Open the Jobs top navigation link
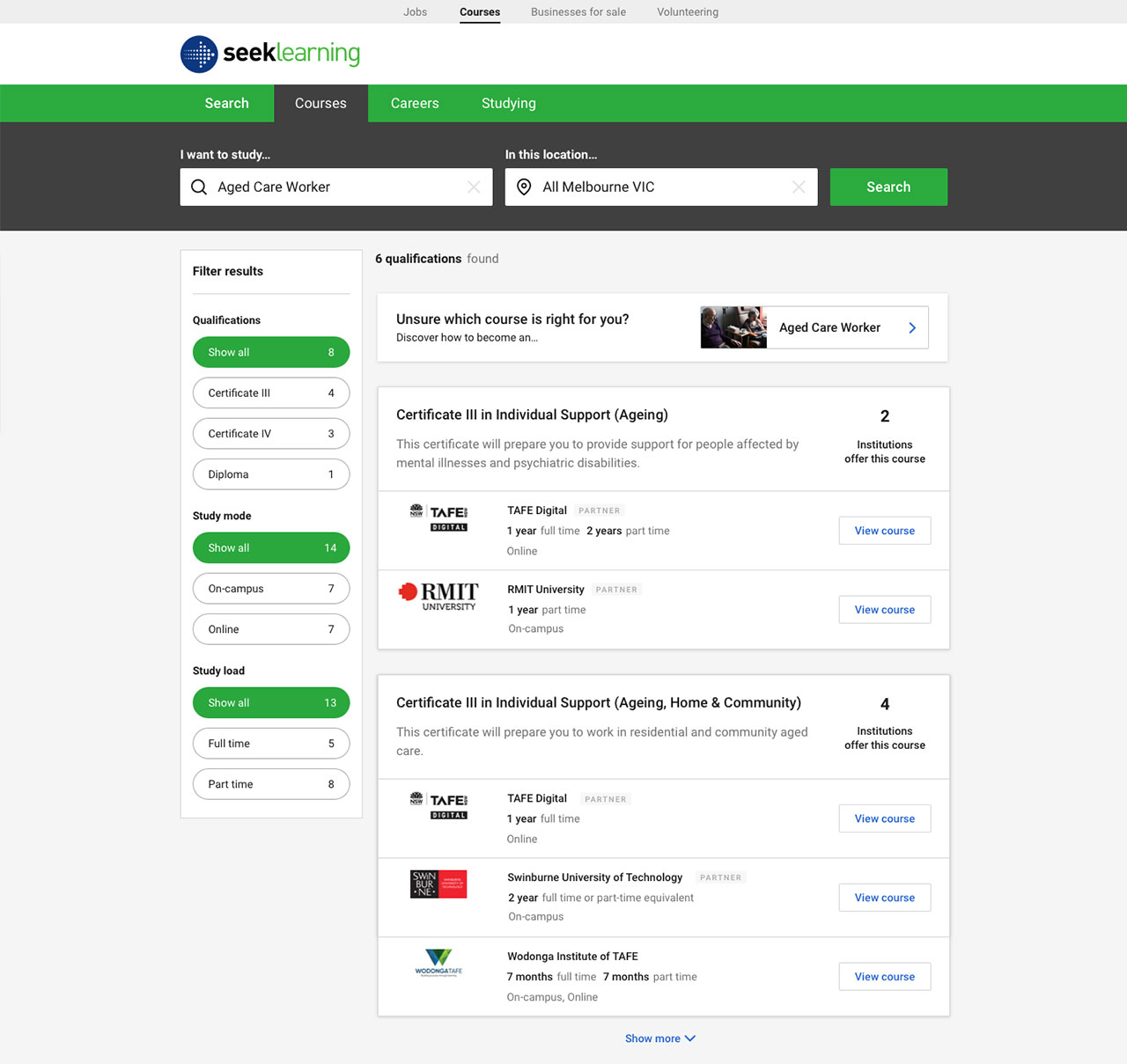Viewport: 1127px width, 1064px height. point(415,12)
